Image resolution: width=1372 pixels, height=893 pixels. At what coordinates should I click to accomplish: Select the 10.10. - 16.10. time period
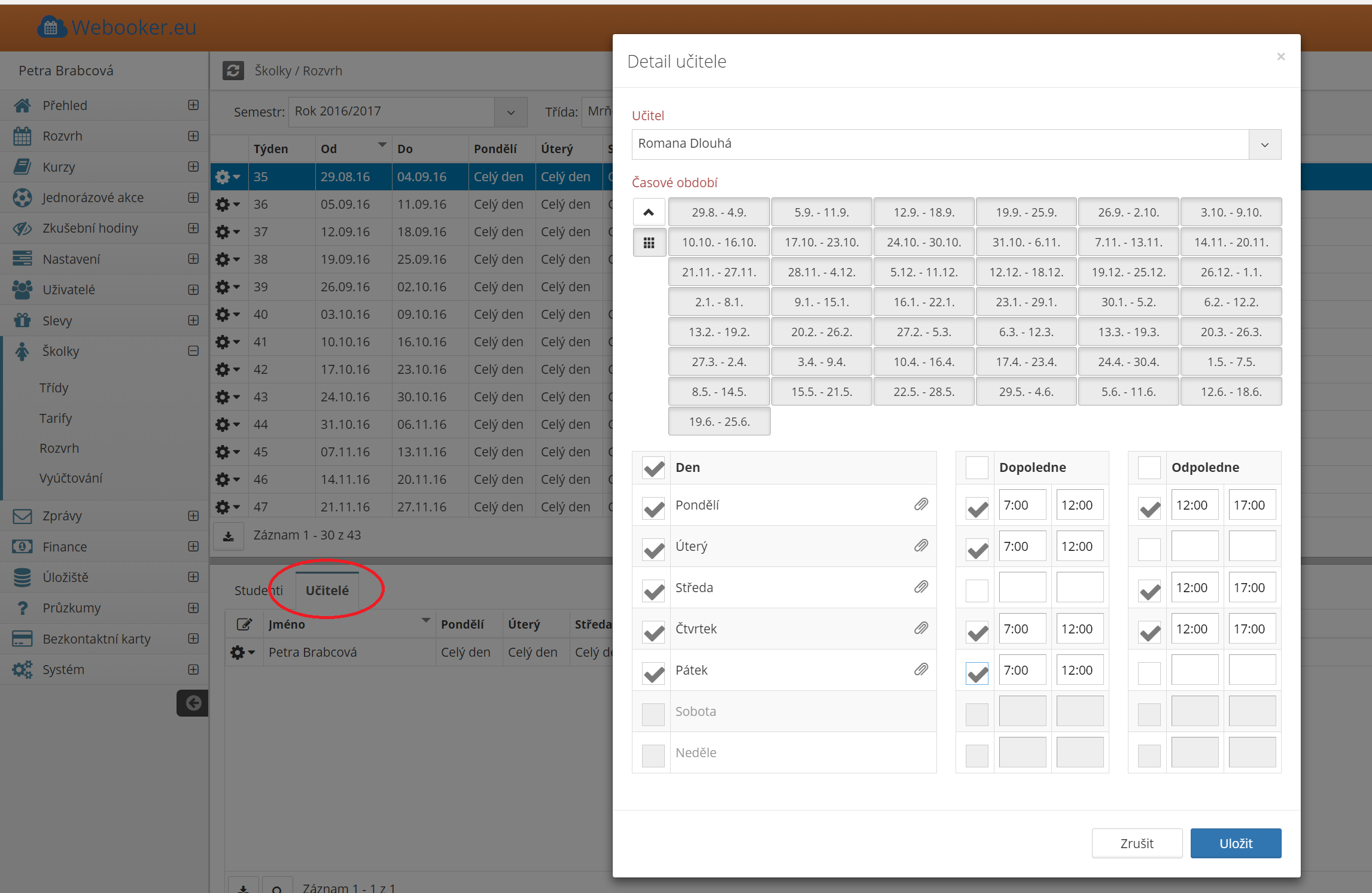click(719, 242)
